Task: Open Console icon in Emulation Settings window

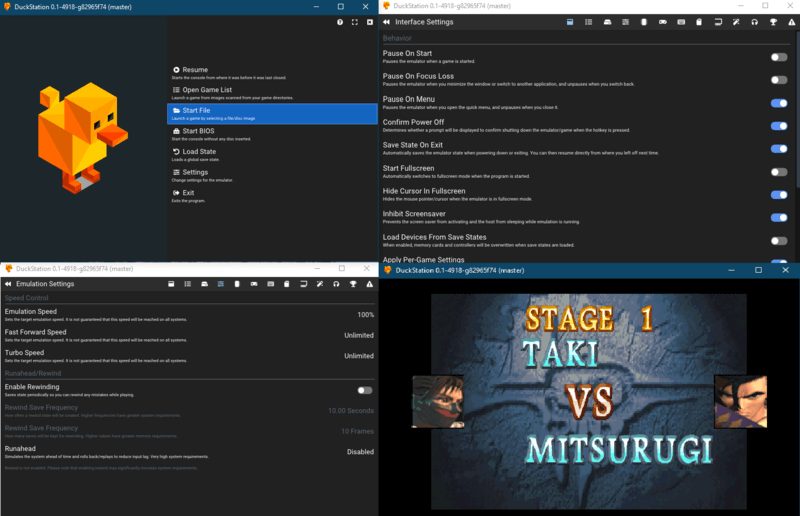Action: (205, 284)
